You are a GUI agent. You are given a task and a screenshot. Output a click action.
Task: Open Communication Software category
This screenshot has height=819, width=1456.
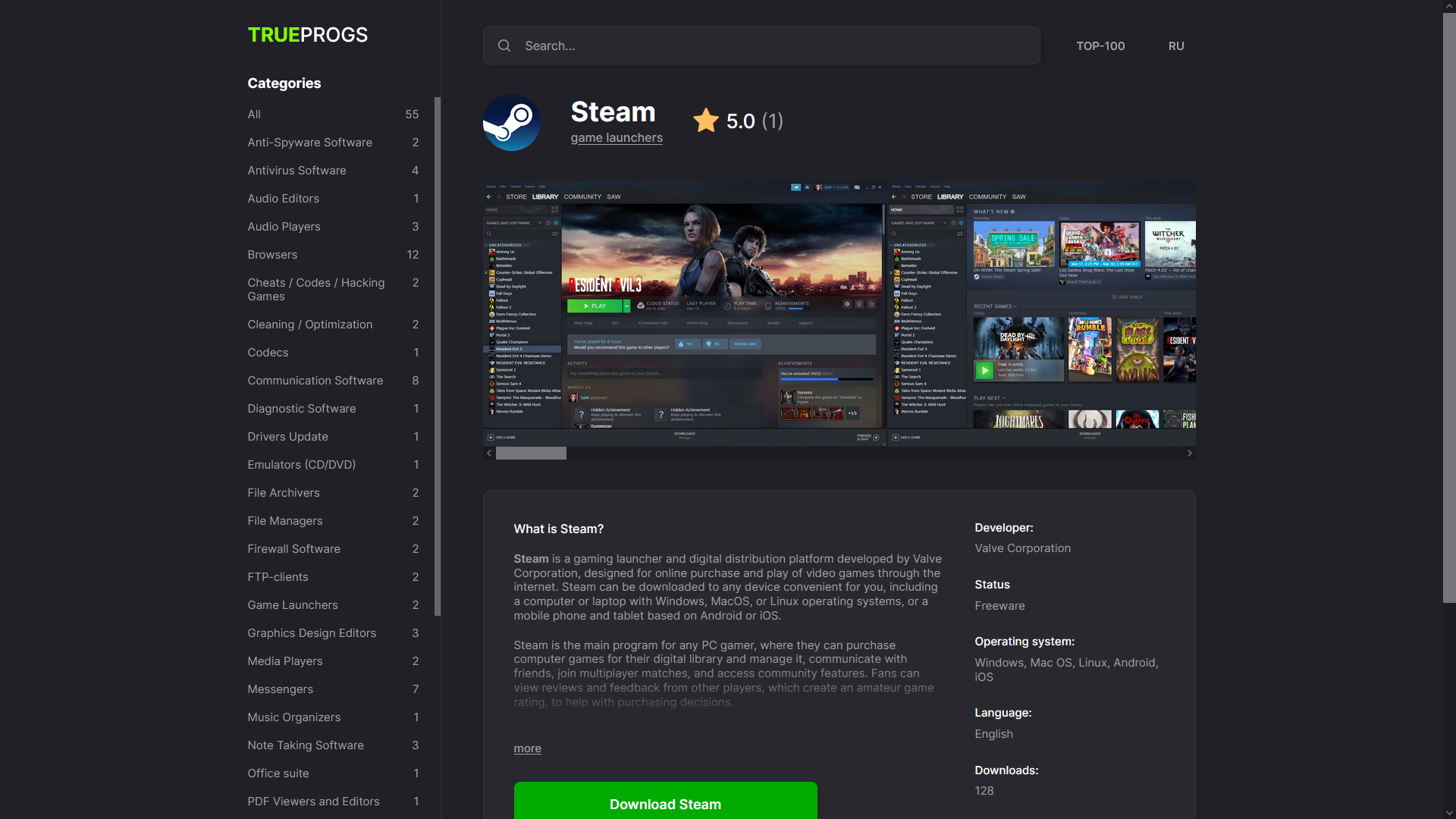pyautogui.click(x=333, y=381)
